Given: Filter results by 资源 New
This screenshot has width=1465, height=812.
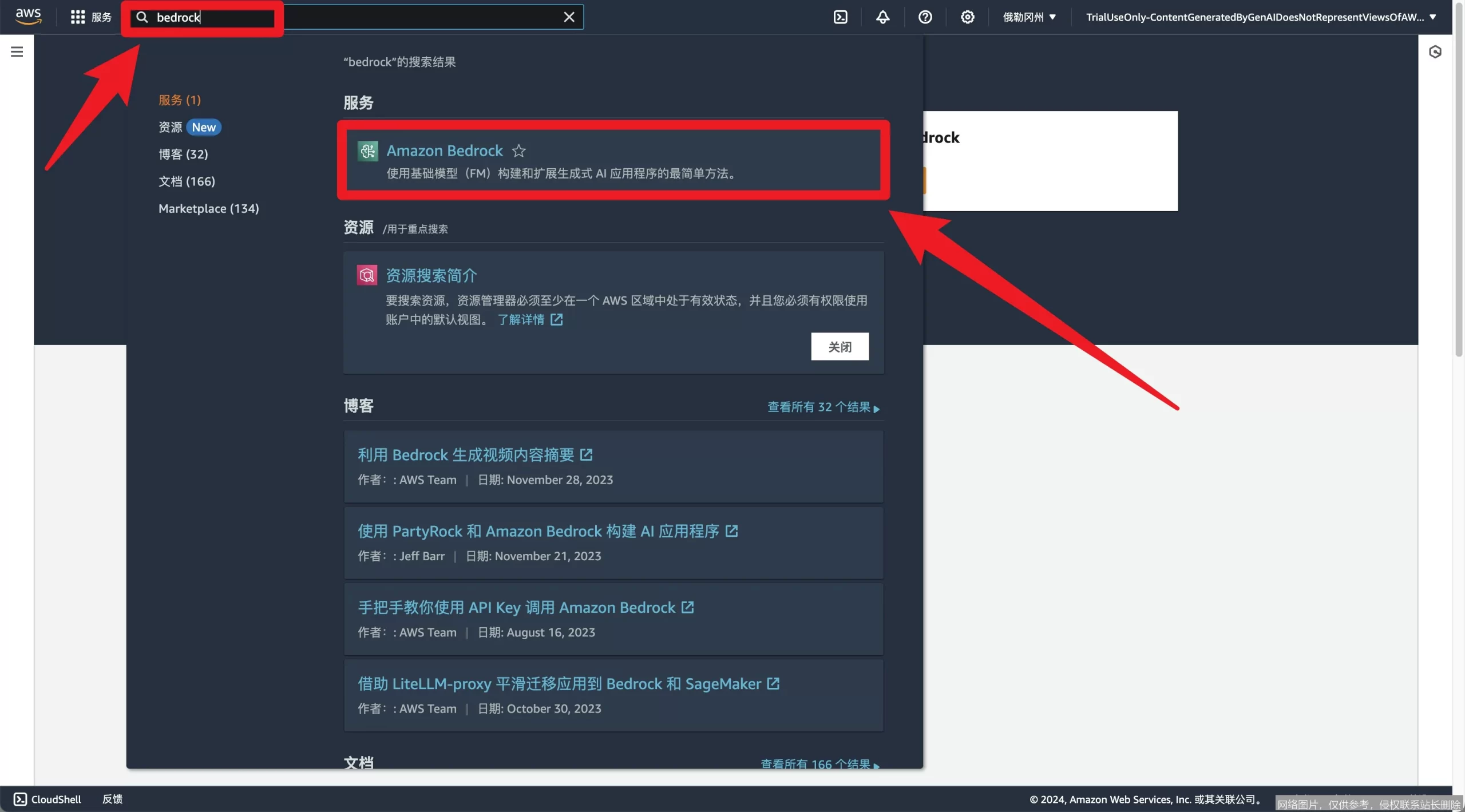Looking at the screenshot, I should pyautogui.click(x=190, y=127).
